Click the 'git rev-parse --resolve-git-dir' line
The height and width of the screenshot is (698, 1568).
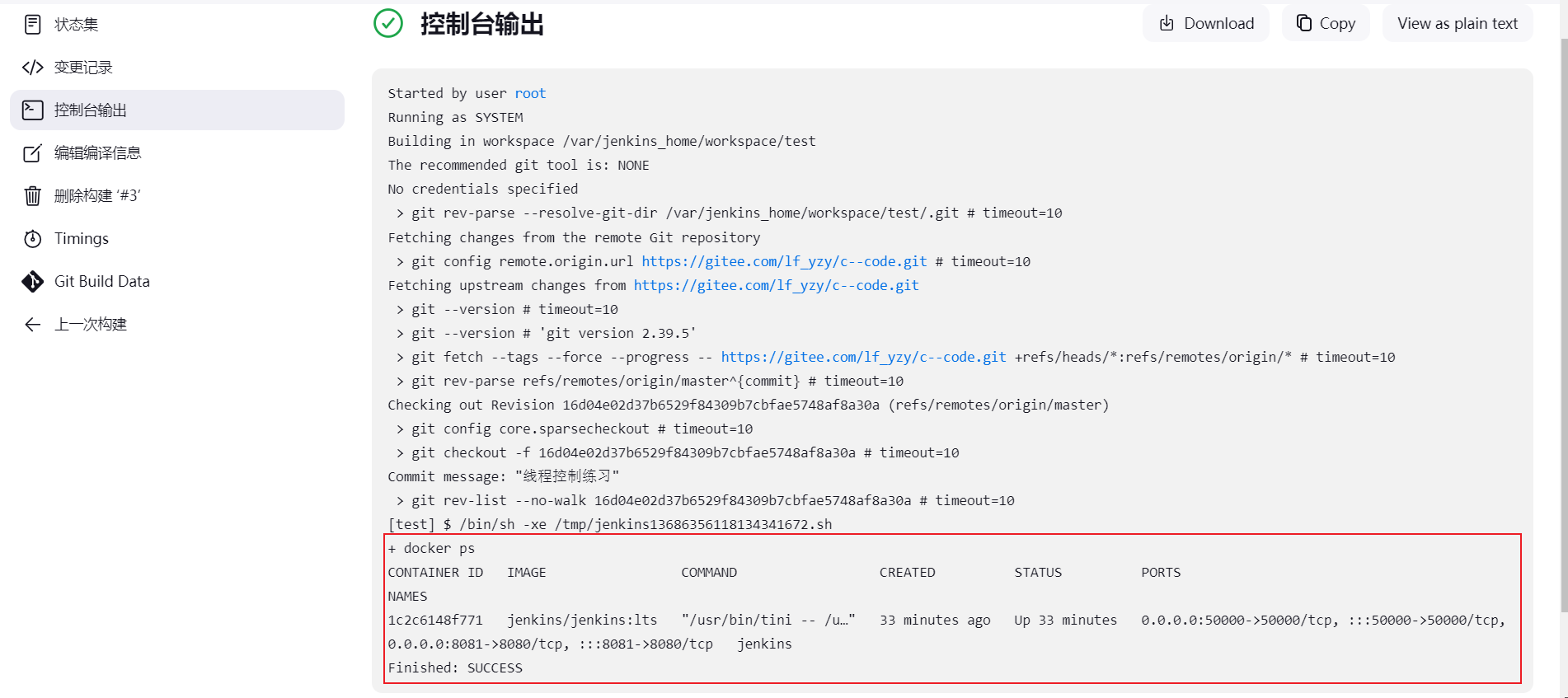pyautogui.click(x=729, y=213)
